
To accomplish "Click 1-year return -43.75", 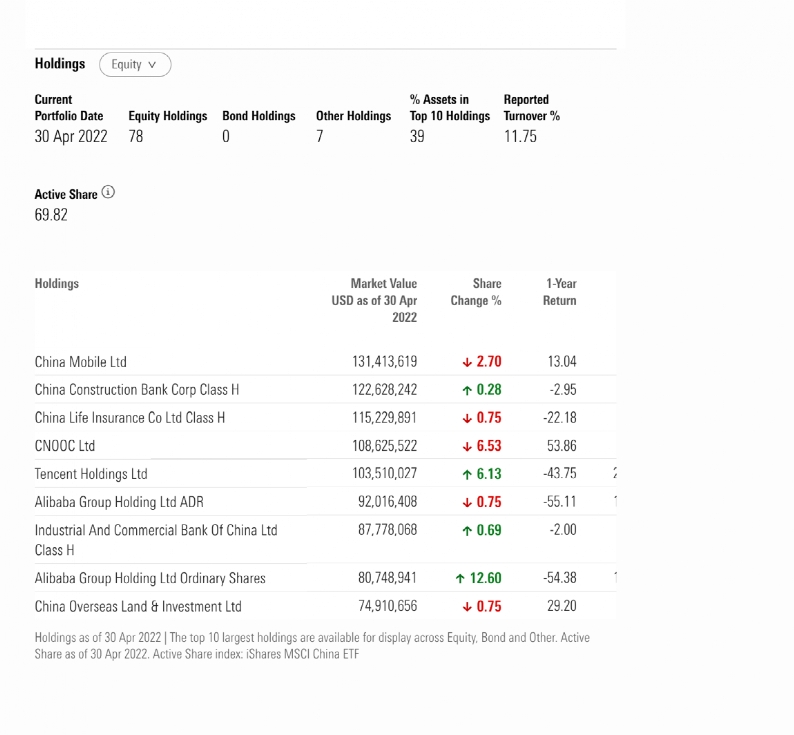I will (x=560, y=473).
